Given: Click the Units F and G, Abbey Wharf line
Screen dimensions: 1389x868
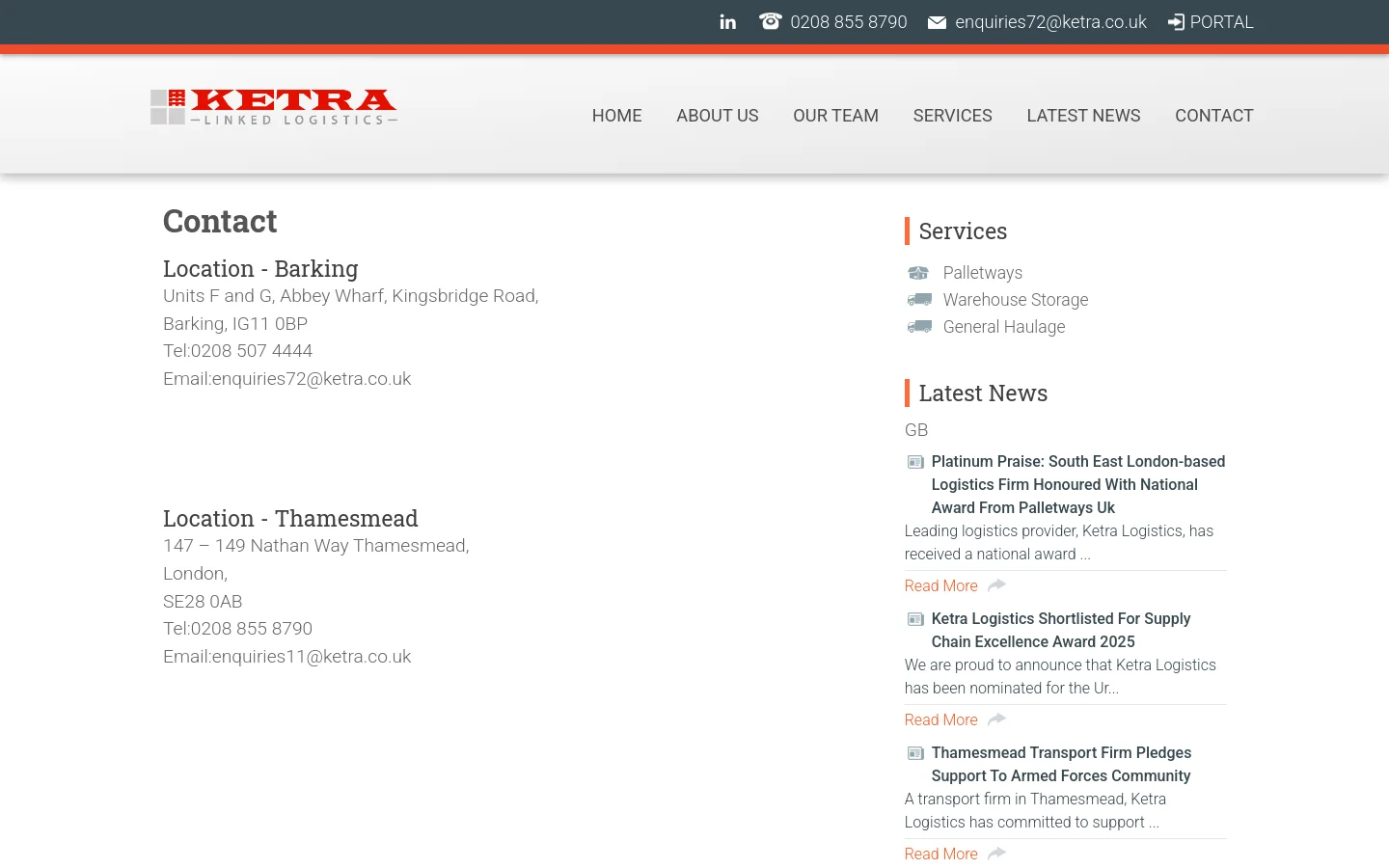Looking at the screenshot, I should [x=351, y=296].
